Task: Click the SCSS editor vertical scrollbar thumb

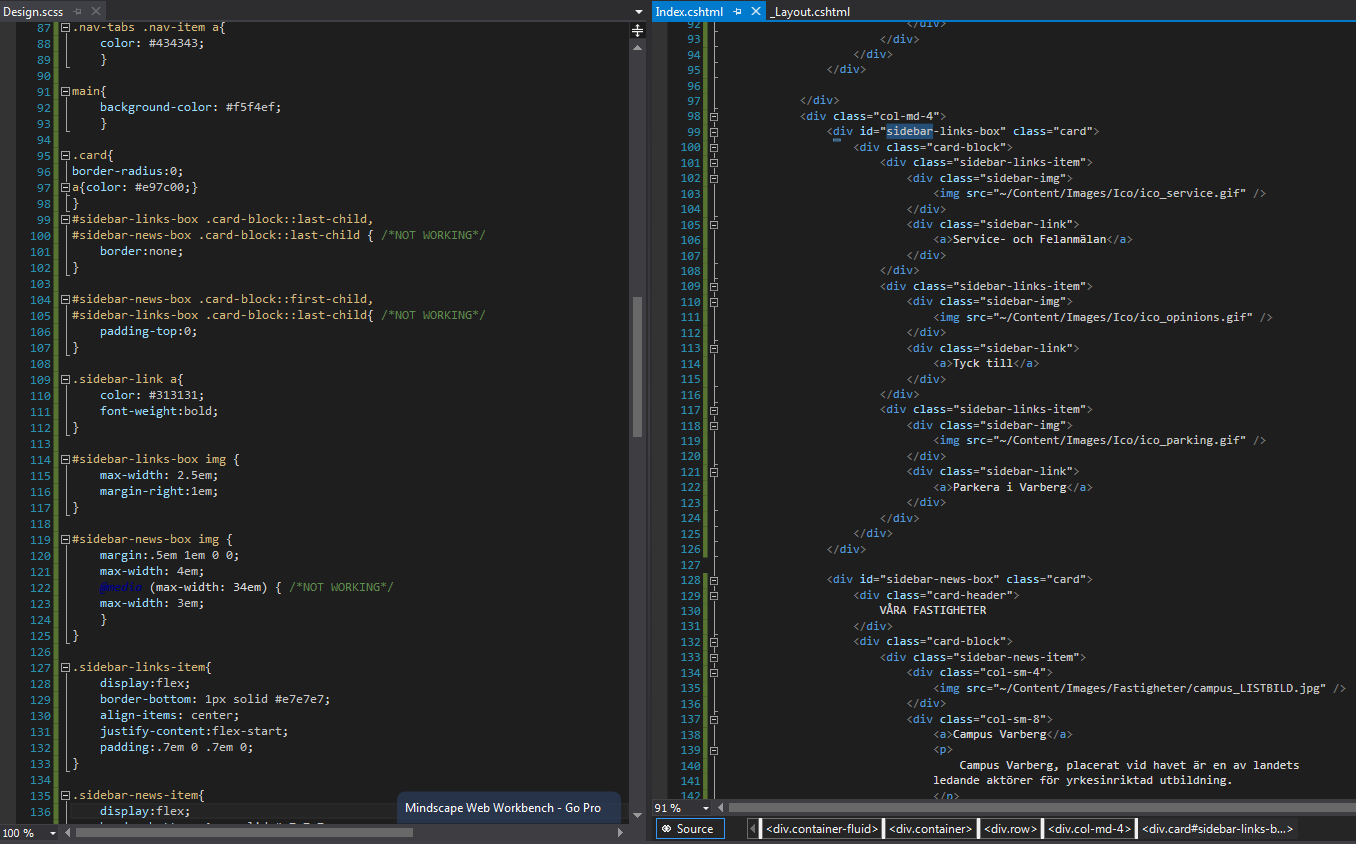Action: tap(637, 367)
